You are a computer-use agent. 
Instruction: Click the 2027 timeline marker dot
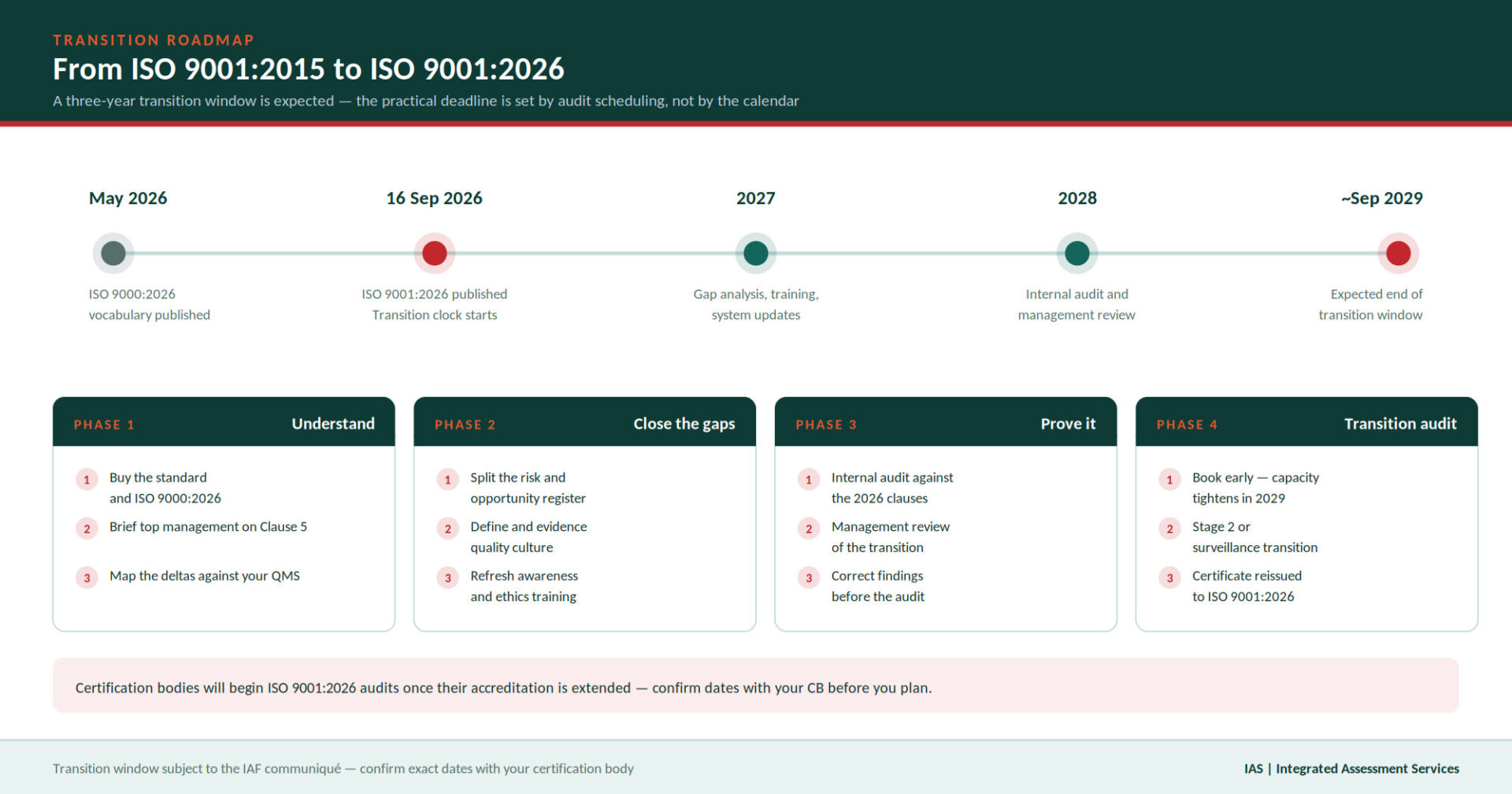[756, 254]
